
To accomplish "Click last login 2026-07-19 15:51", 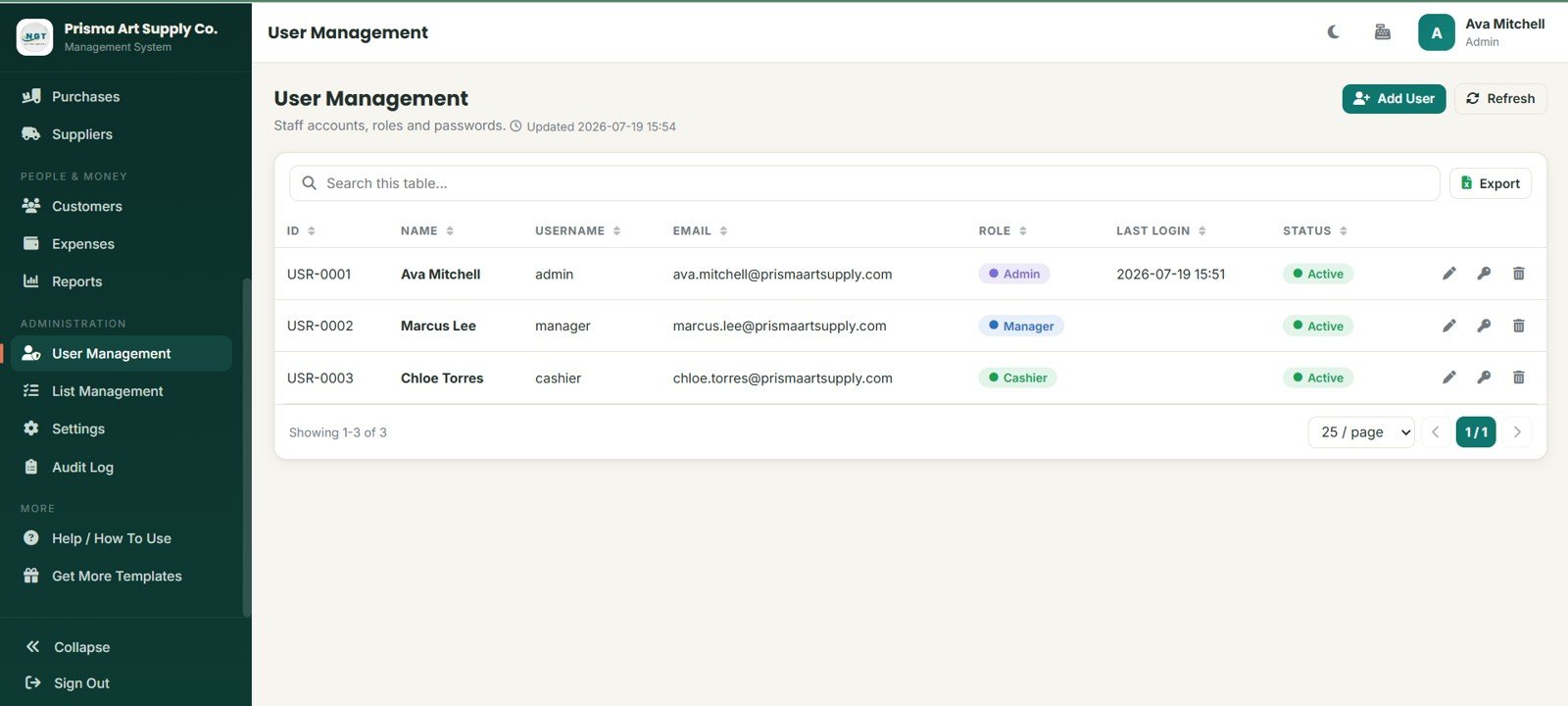I will (x=1170, y=275).
